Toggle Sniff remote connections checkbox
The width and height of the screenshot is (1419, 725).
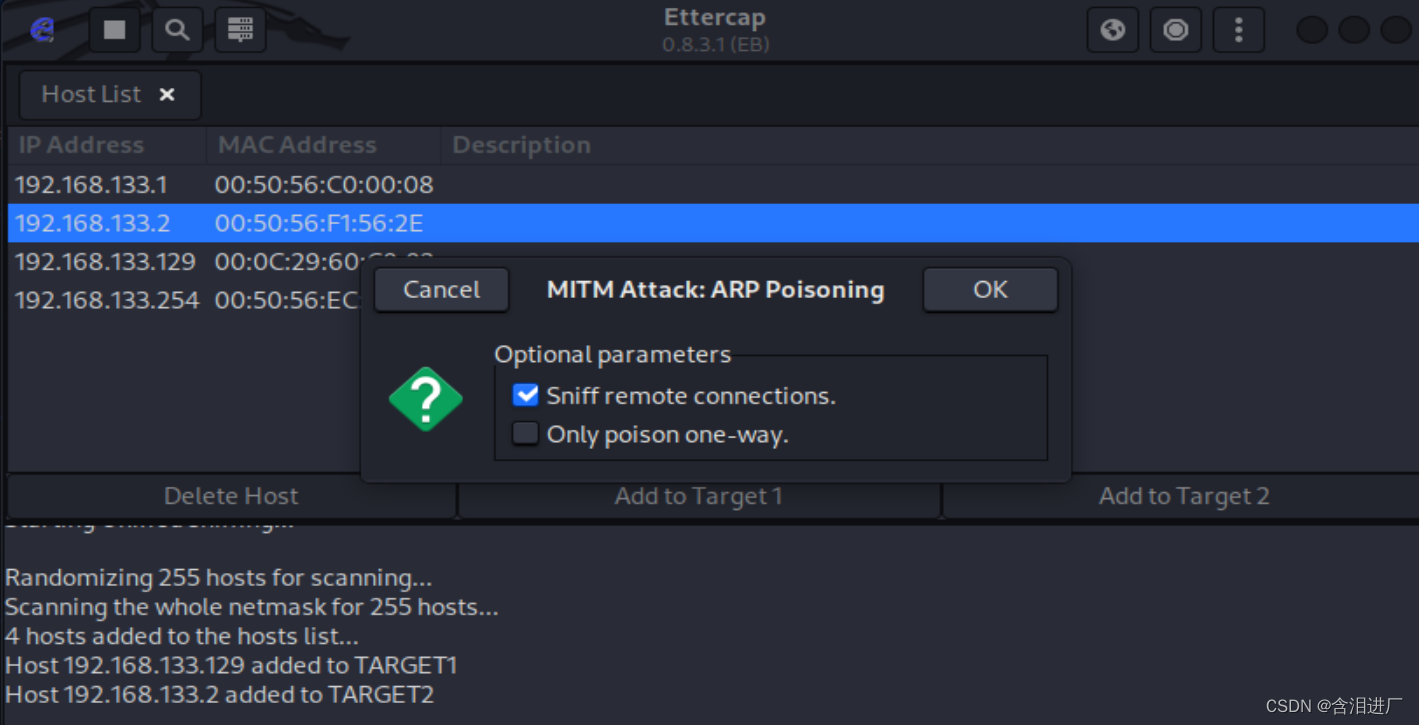click(x=526, y=395)
